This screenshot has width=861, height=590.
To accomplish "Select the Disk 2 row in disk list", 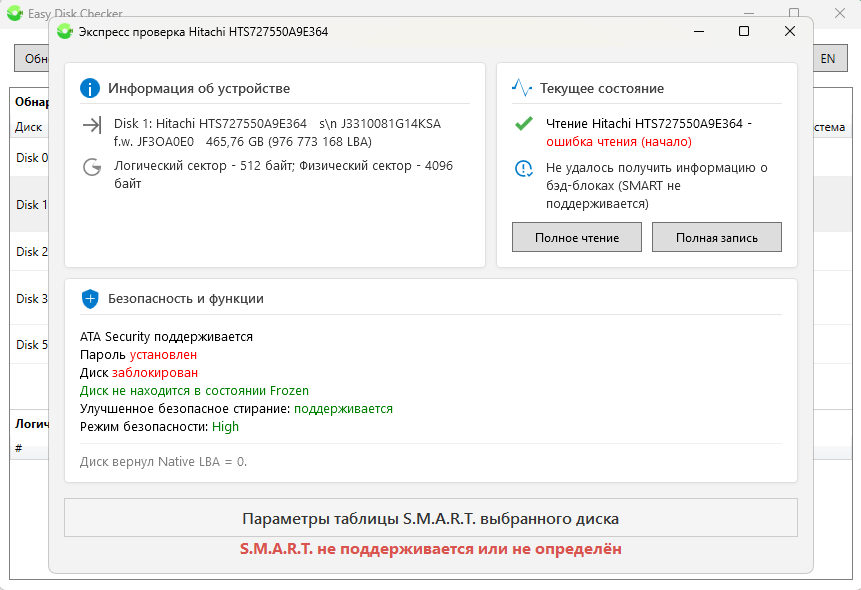I will click(x=28, y=252).
